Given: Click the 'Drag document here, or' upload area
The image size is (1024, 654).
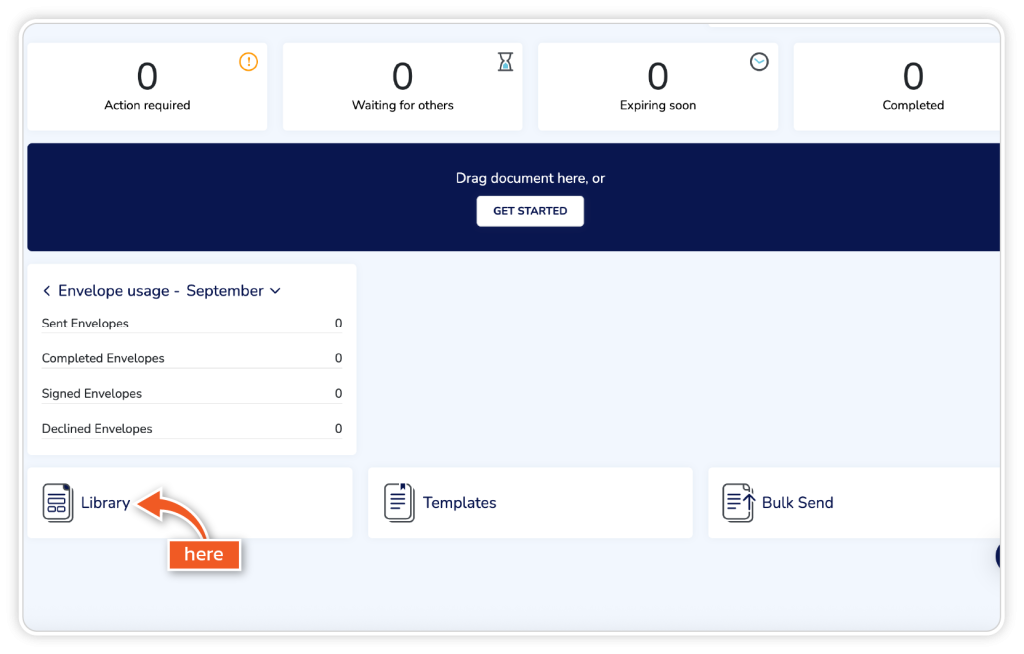Looking at the screenshot, I should pos(530,179).
